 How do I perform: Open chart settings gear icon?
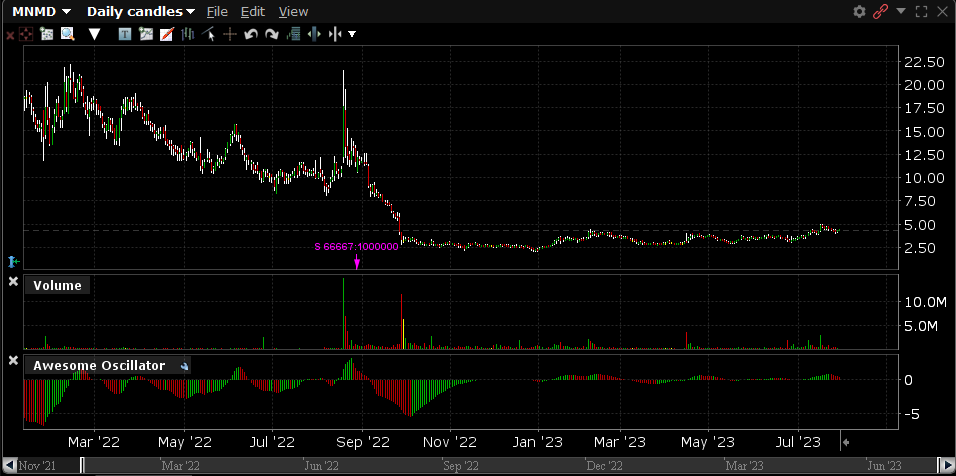coord(859,12)
